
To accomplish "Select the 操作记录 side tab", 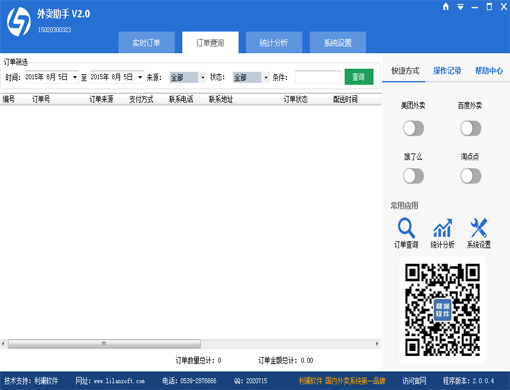I will (447, 71).
